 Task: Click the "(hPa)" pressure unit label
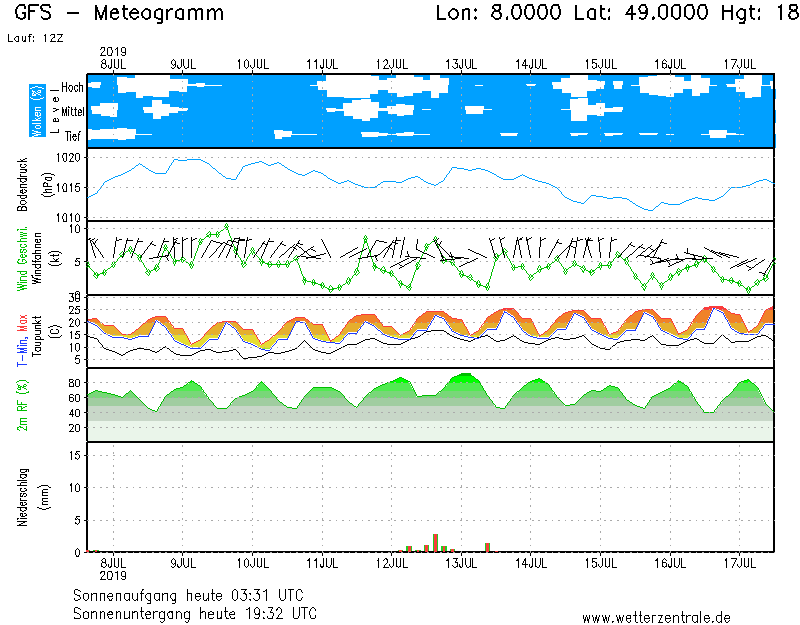point(48,185)
